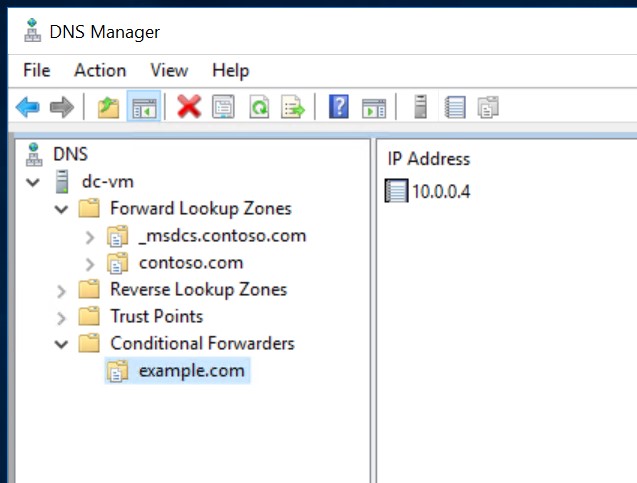637x483 pixels.
Task: Select the 10.0.0.4 address text
Action: (441, 191)
